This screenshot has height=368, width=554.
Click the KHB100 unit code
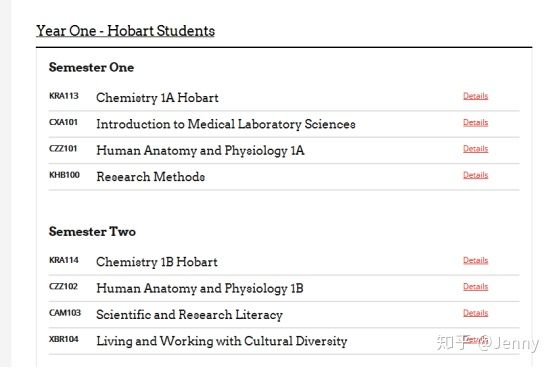(x=64, y=175)
